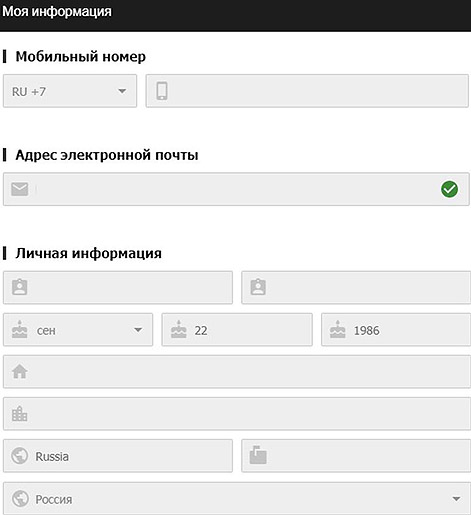The width and height of the screenshot is (471, 515).
Task: Click the Моя информация header title
Action: (x=57, y=11)
